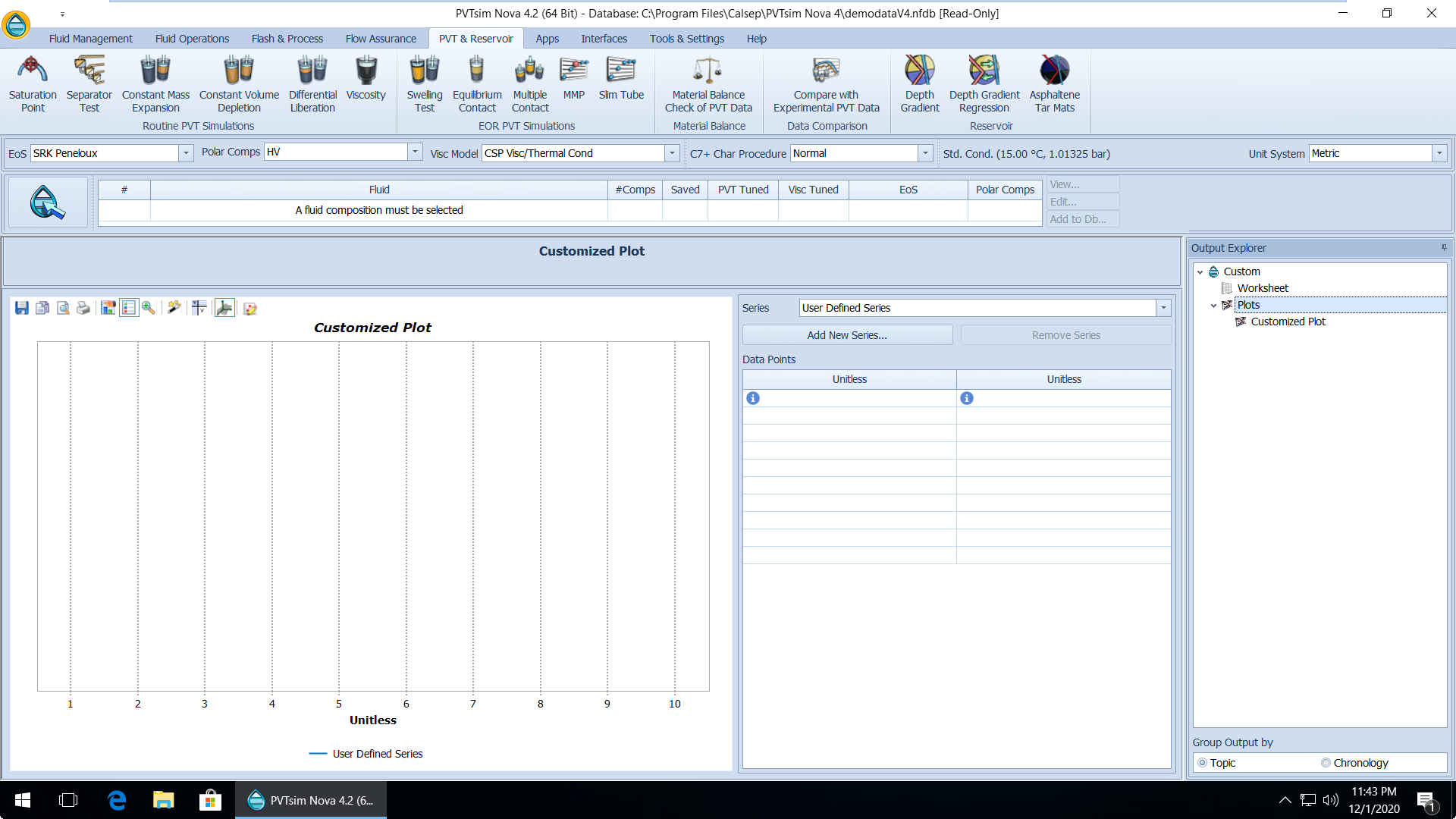Image resolution: width=1456 pixels, height=819 pixels.
Task: Open the Slim Tube simulation
Action: 621,78
